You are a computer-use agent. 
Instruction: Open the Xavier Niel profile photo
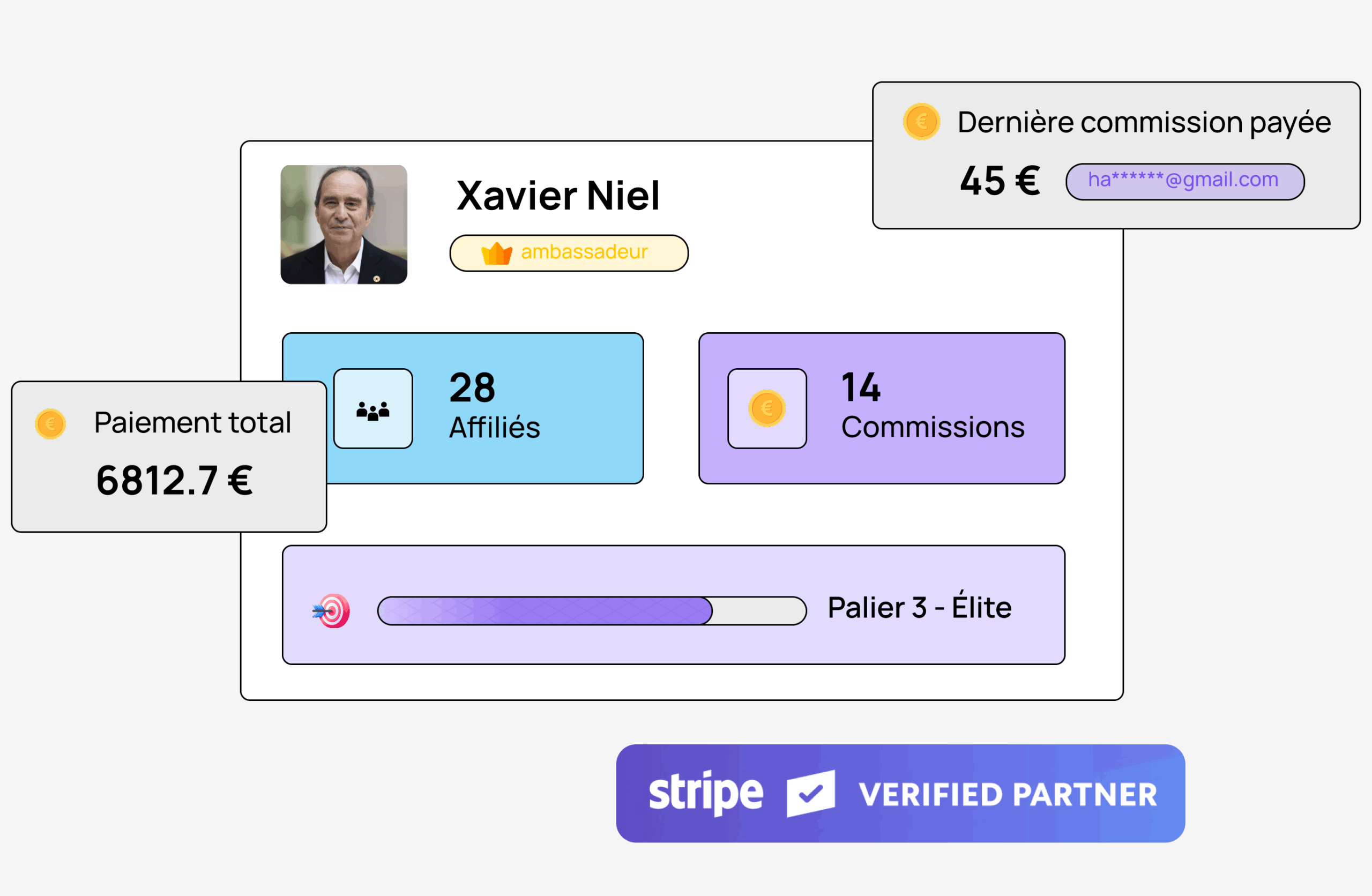coord(344,225)
